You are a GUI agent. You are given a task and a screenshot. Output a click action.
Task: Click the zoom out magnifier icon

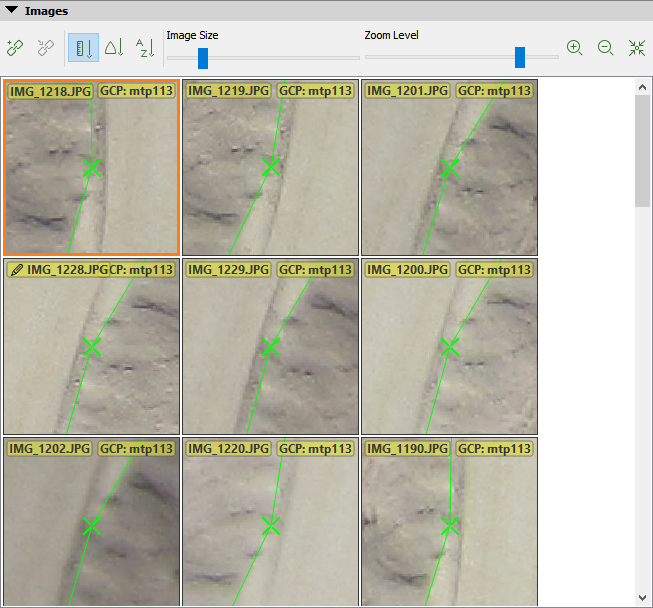(x=605, y=47)
